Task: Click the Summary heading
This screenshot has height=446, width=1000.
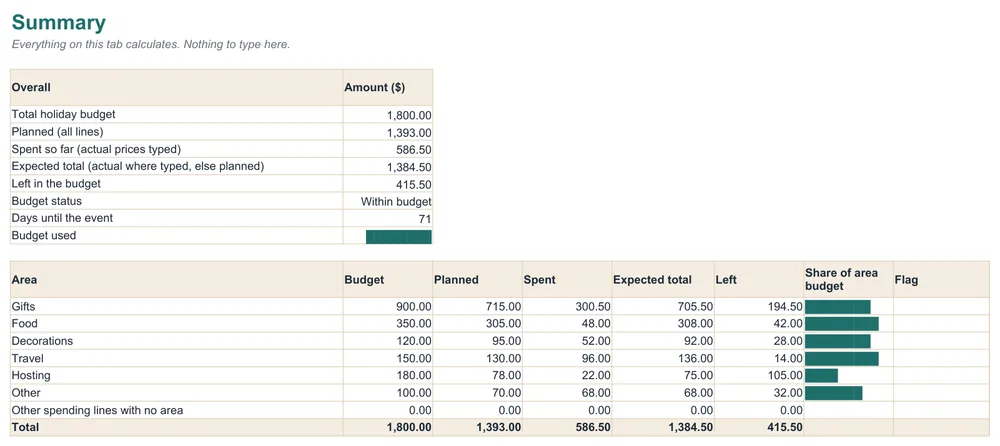Action: pos(59,22)
